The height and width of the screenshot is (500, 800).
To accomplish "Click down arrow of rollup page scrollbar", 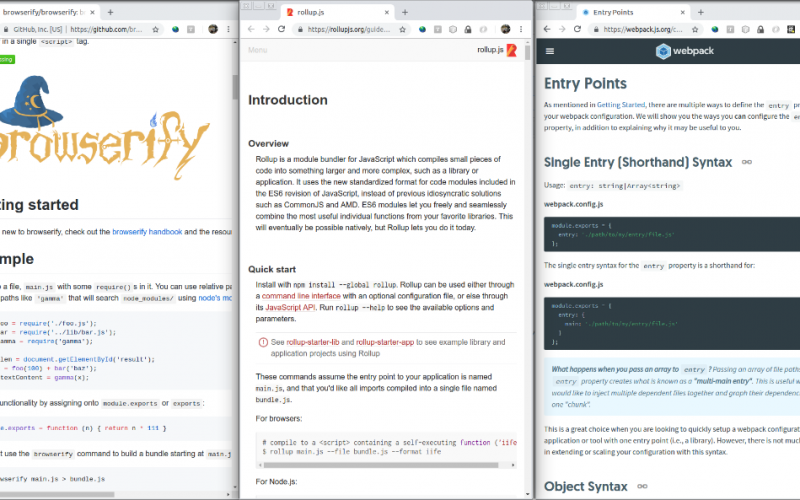I will [527, 494].
